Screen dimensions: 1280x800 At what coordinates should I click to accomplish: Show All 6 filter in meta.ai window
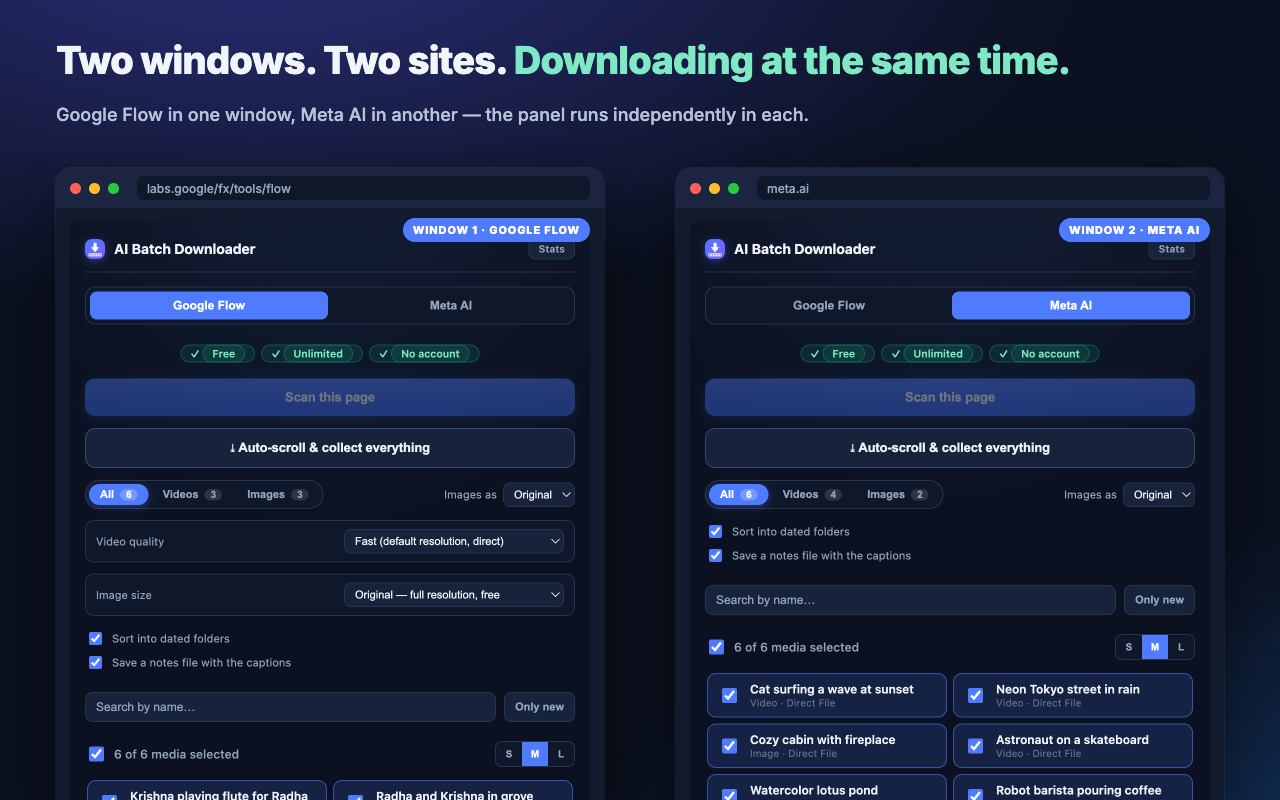click(738, 495)
